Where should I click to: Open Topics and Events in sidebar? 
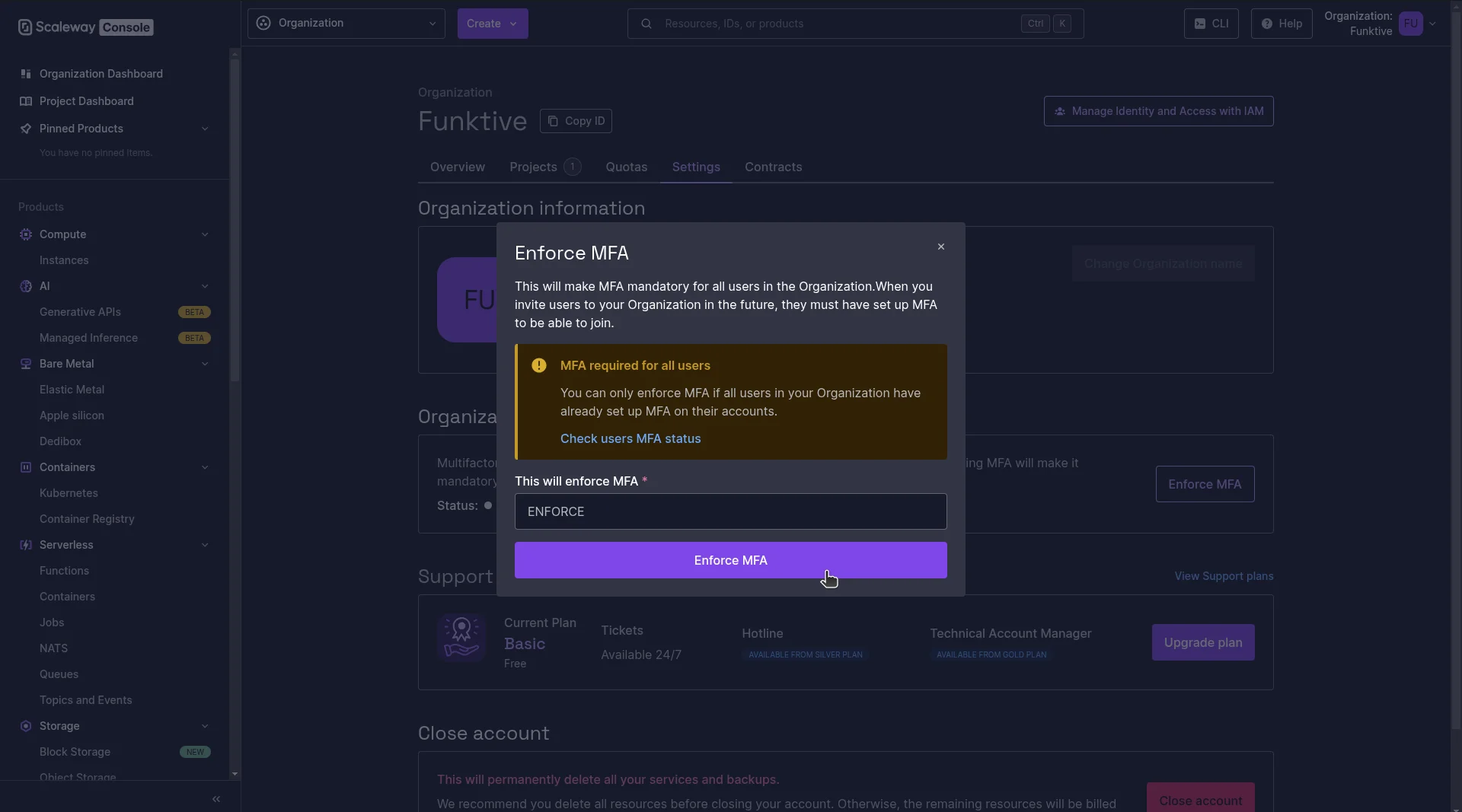click(86, 700)
